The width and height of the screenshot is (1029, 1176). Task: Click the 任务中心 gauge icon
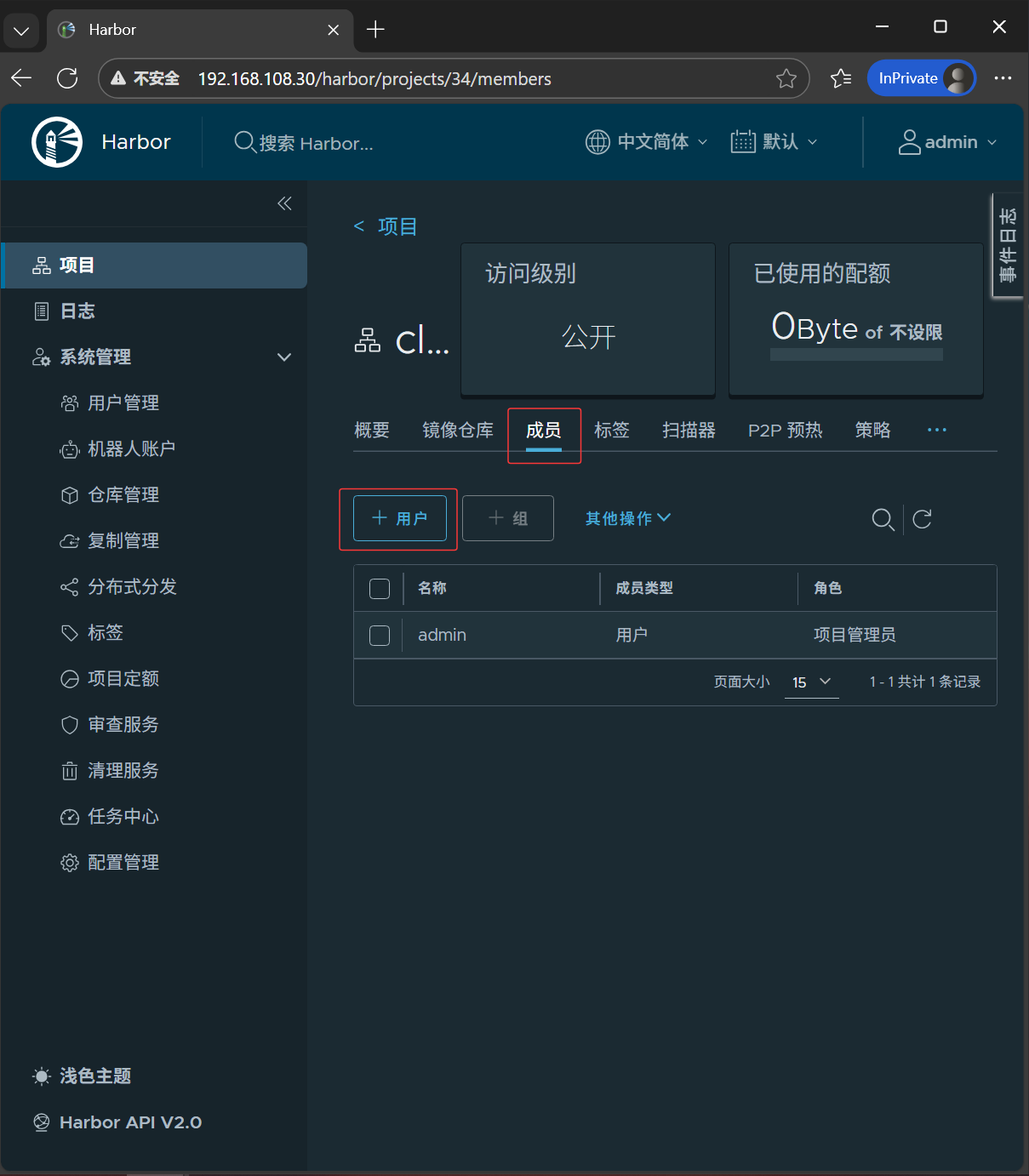[x=70, y=817]
